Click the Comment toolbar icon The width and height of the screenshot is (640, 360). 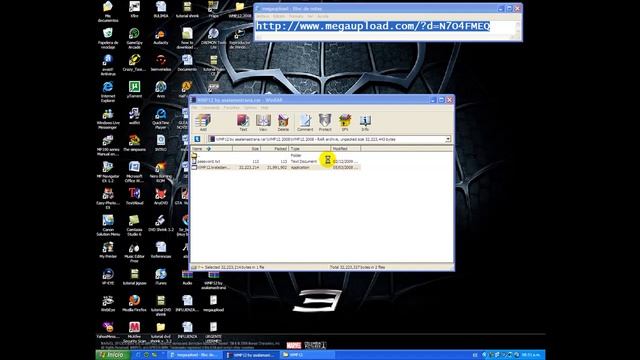tap(304, 122)
